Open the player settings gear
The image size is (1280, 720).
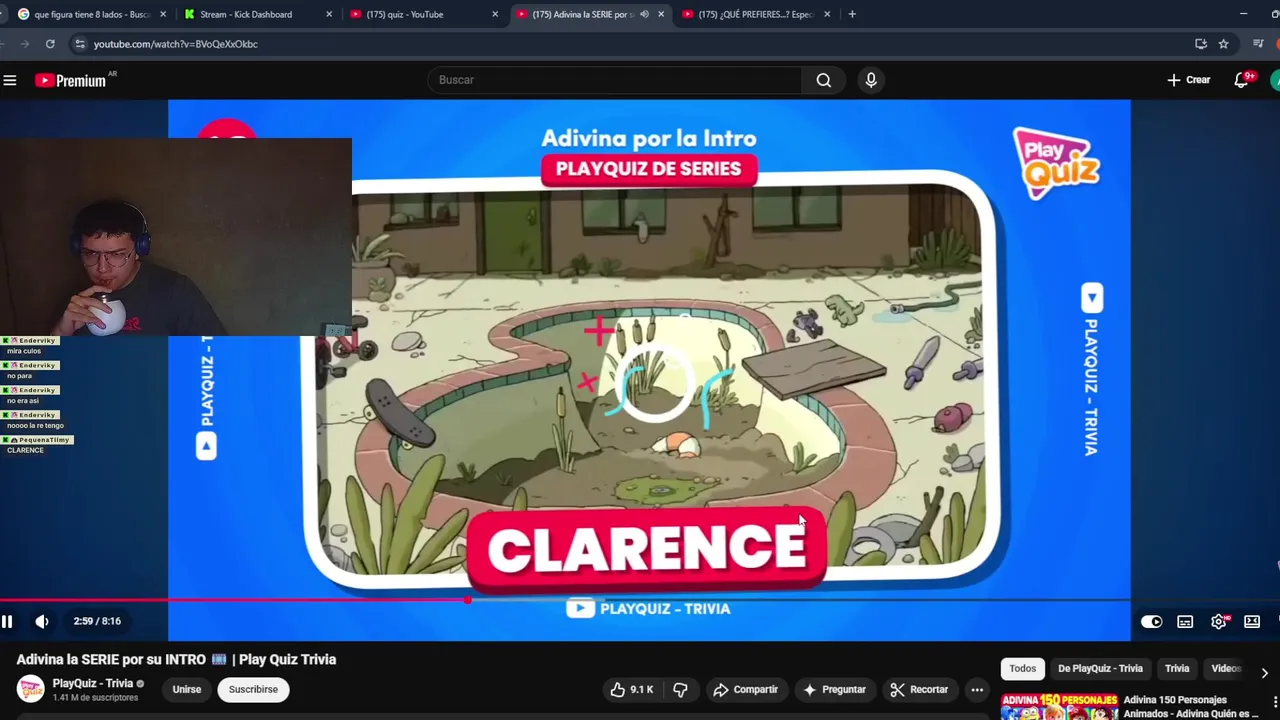point(1219,621)
